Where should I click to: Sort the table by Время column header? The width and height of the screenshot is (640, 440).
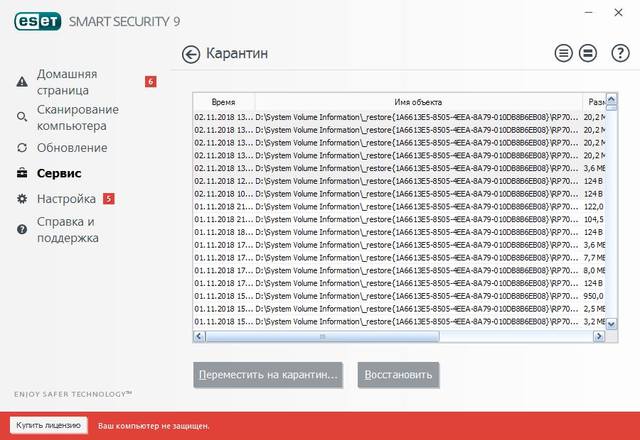(224, 102)
